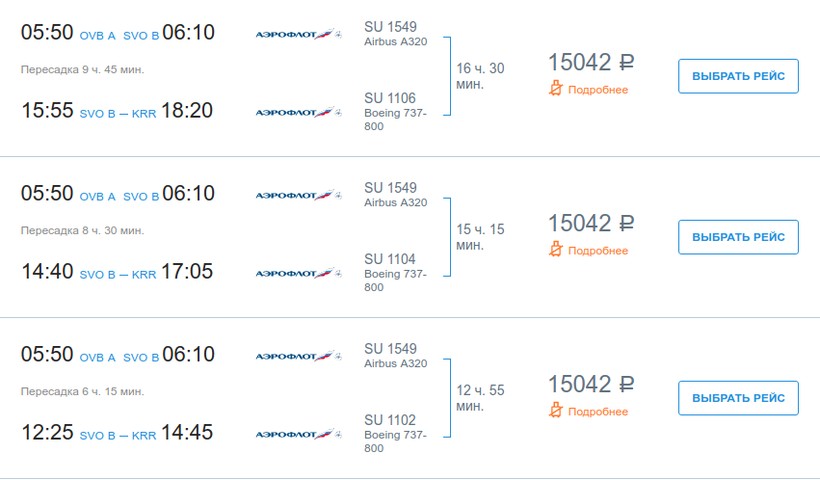Click the no-baggage icon for SU 1102 itinerary
820x480 pixels.
tap(557, 410)
